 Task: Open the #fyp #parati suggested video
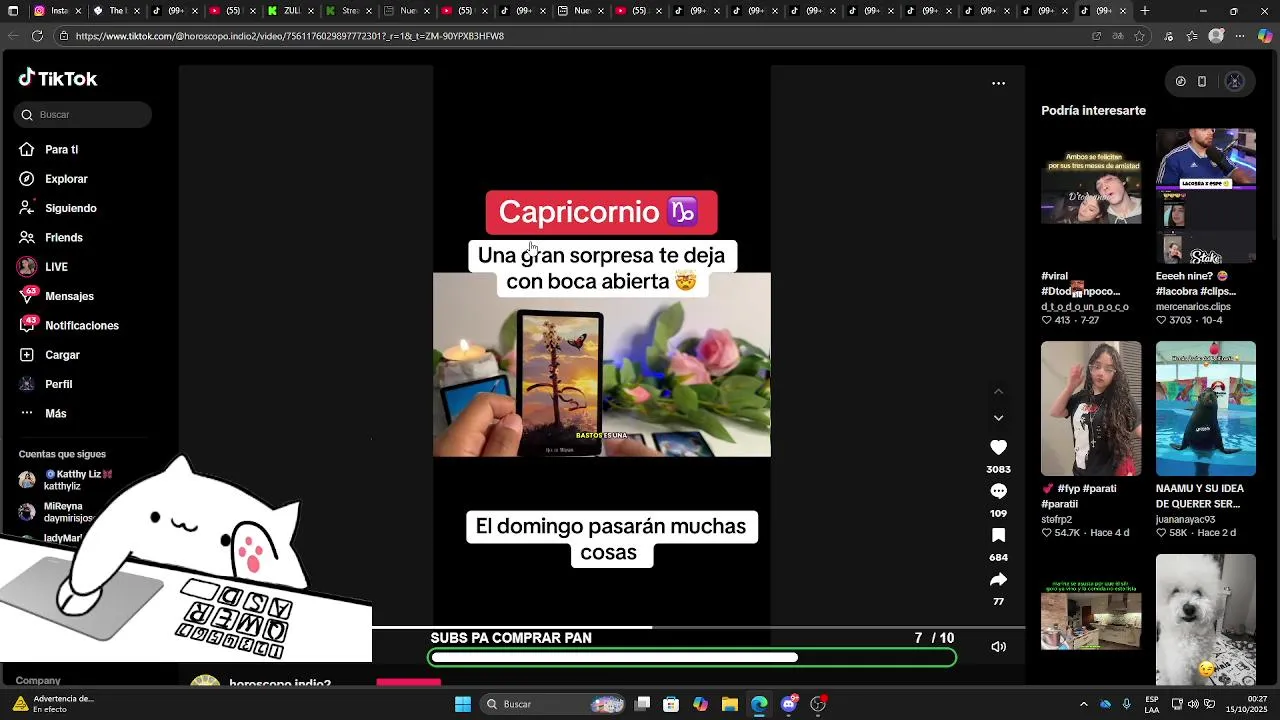pos(1091,408)
